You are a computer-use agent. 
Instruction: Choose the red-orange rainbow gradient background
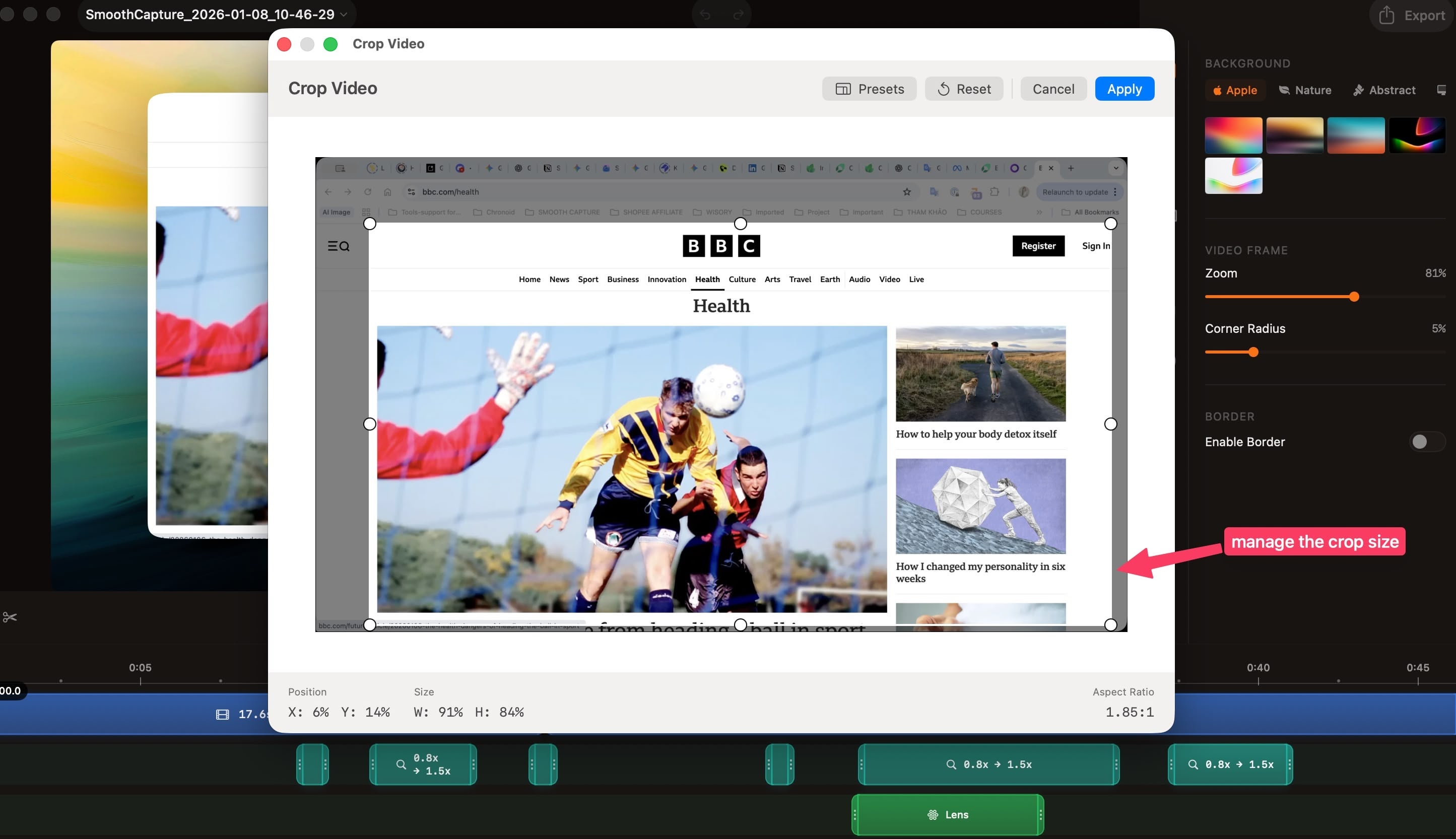pos(1233,135)
